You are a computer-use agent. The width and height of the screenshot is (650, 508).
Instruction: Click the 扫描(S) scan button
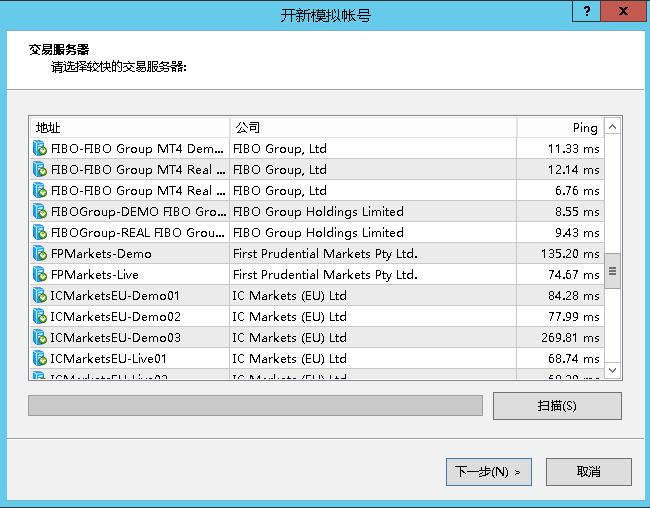(557, 406)
